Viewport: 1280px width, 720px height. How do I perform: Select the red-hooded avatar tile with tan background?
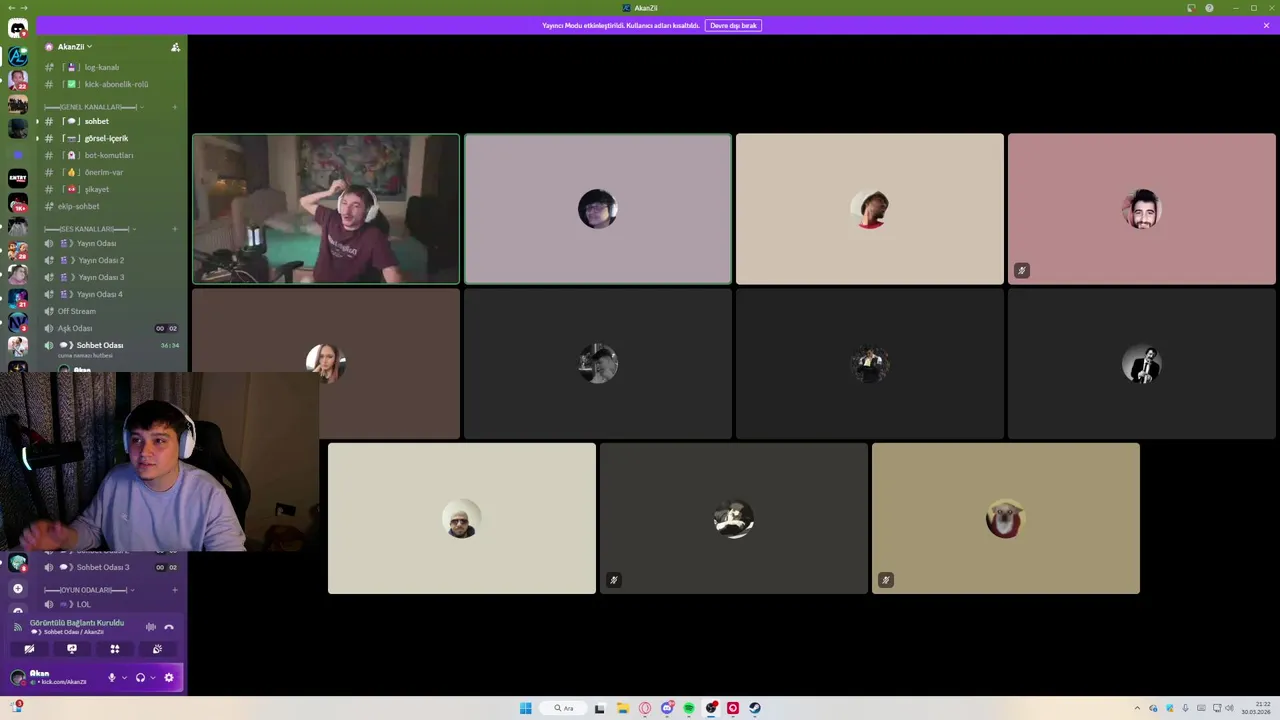(x=1006, y=518)
